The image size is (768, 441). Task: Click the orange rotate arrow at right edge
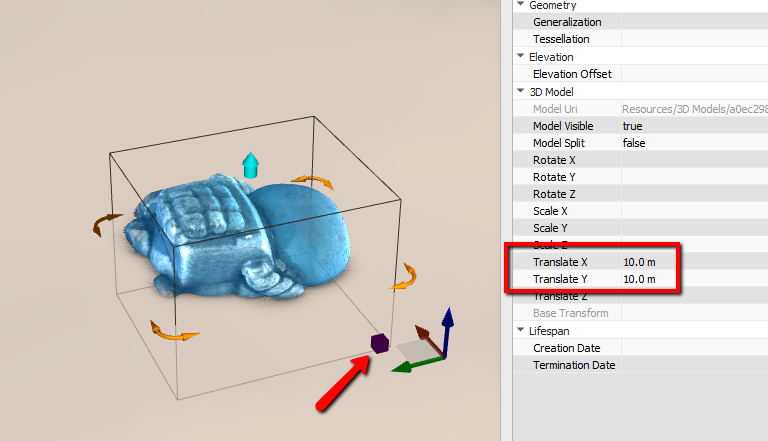(405, 277)
